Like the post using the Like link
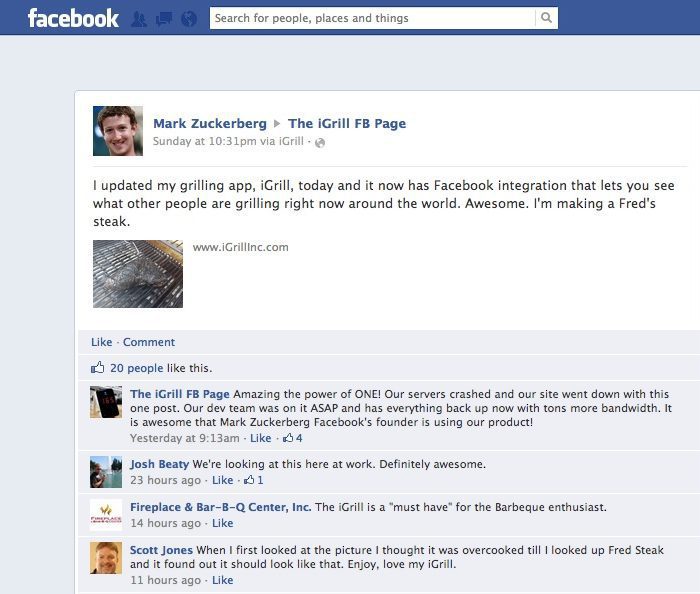Viewport: 700px width, 594px height. (101, 342)
